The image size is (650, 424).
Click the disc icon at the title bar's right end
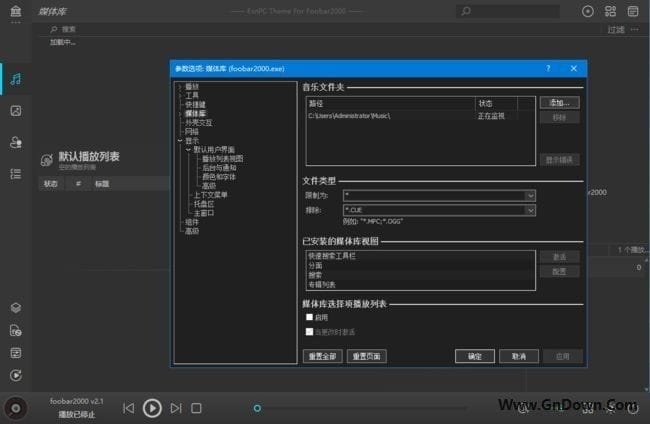[x=587, y=11]
